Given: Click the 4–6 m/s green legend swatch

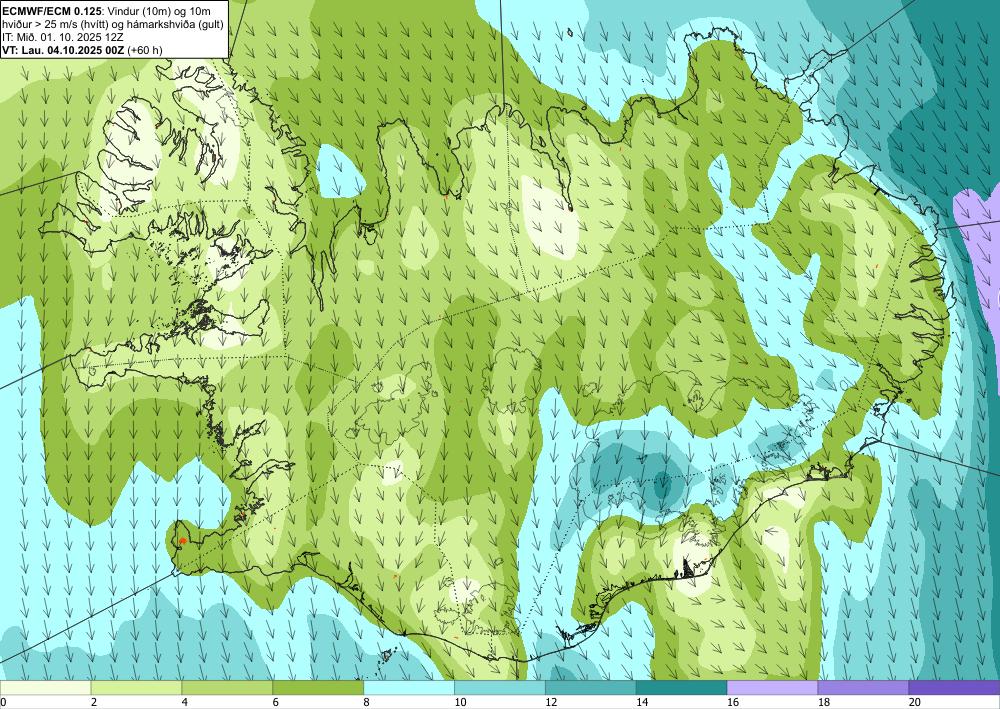Looking at the screenshot, I should [227, 688].
